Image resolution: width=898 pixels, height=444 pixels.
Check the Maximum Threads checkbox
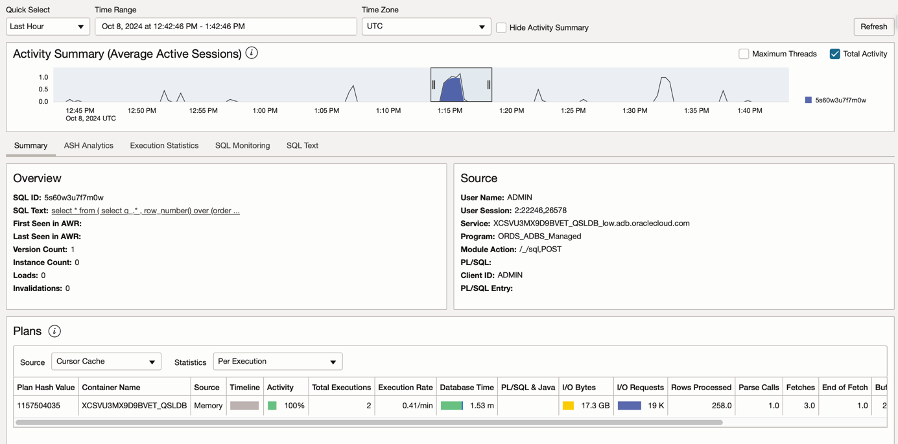(743, 54)
